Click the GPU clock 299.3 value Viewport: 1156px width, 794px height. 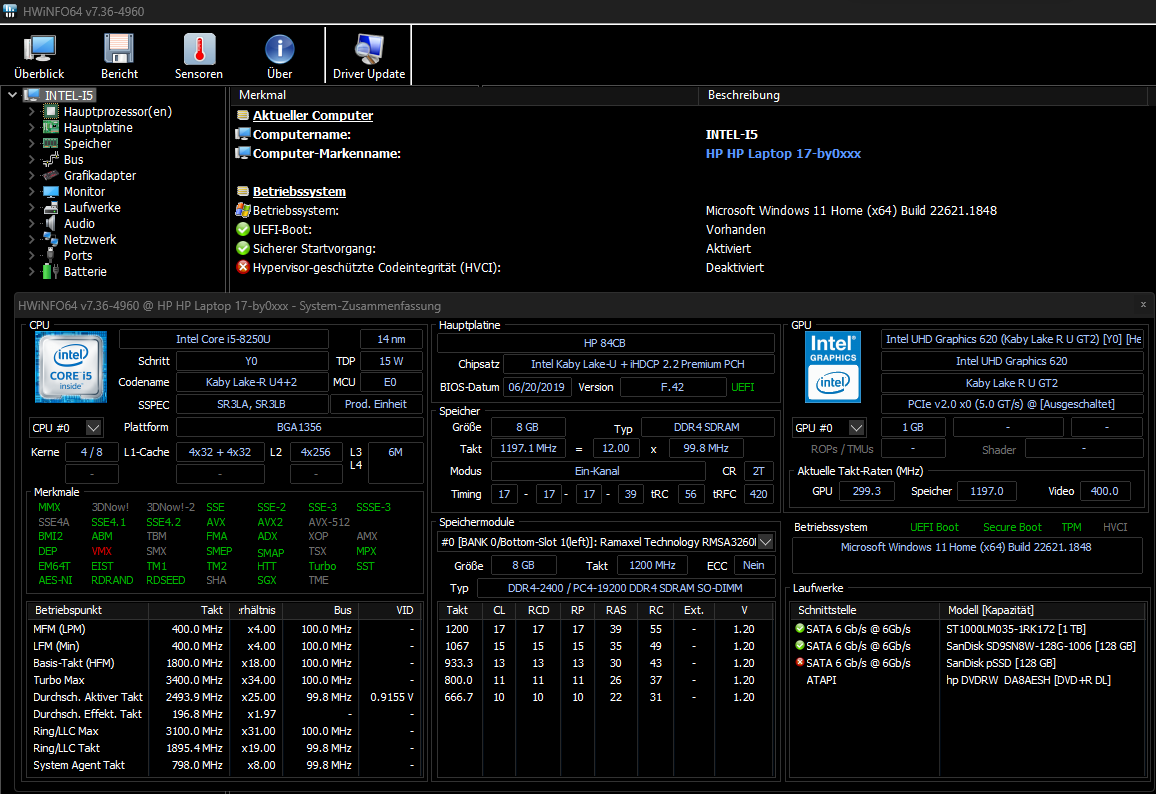point(866,491)
